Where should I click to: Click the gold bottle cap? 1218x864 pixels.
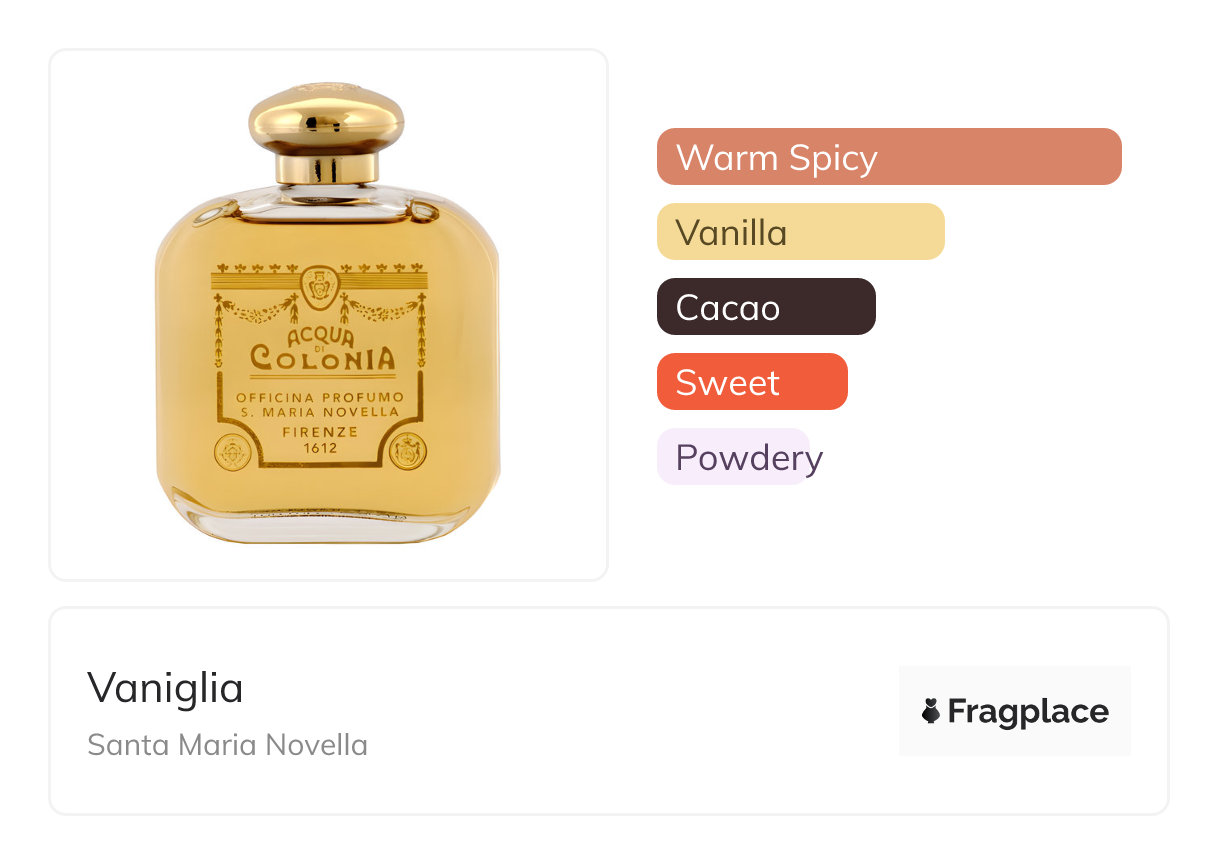tap(326, 116)
